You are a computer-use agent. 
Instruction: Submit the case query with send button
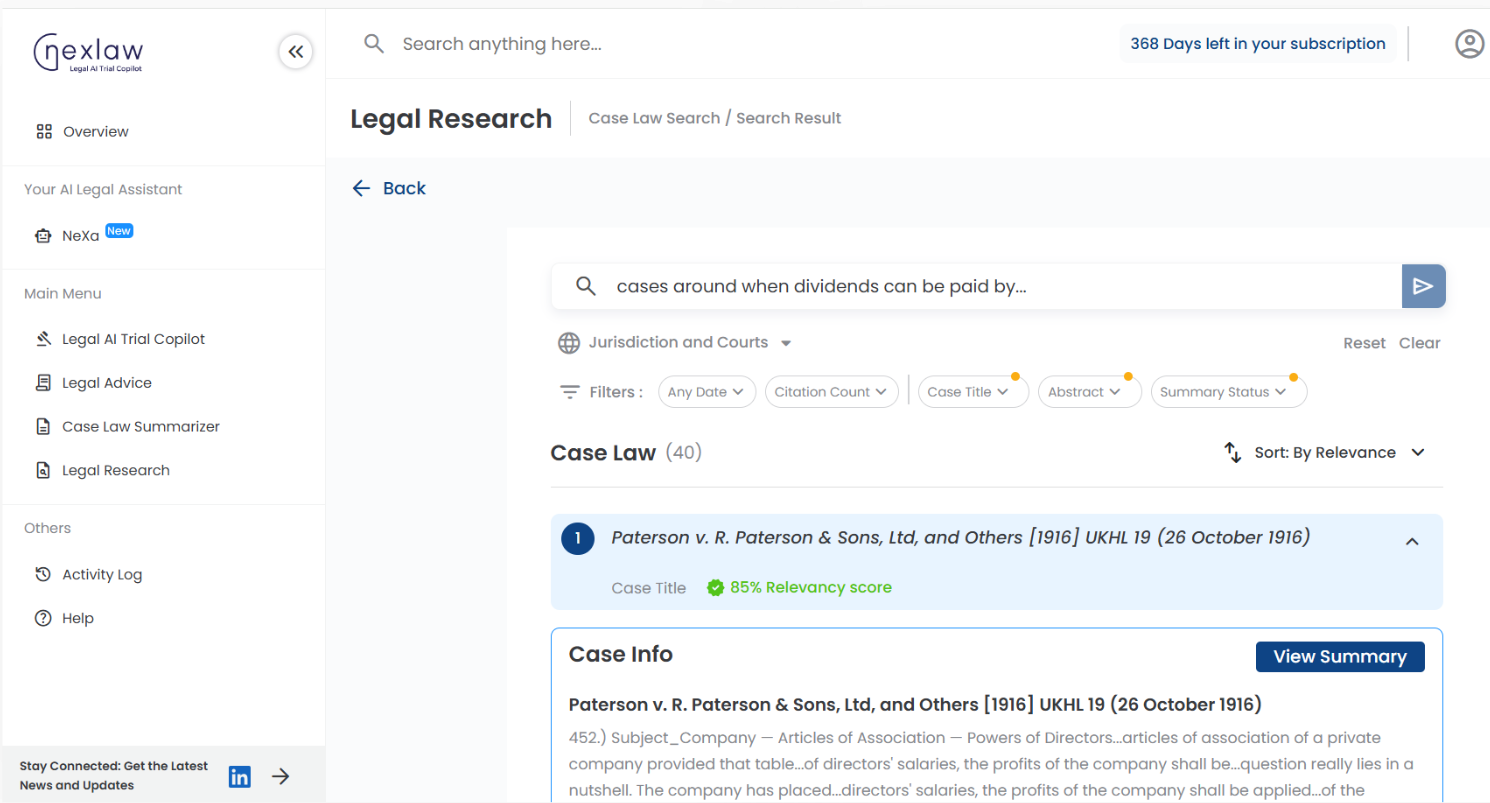1424,287
